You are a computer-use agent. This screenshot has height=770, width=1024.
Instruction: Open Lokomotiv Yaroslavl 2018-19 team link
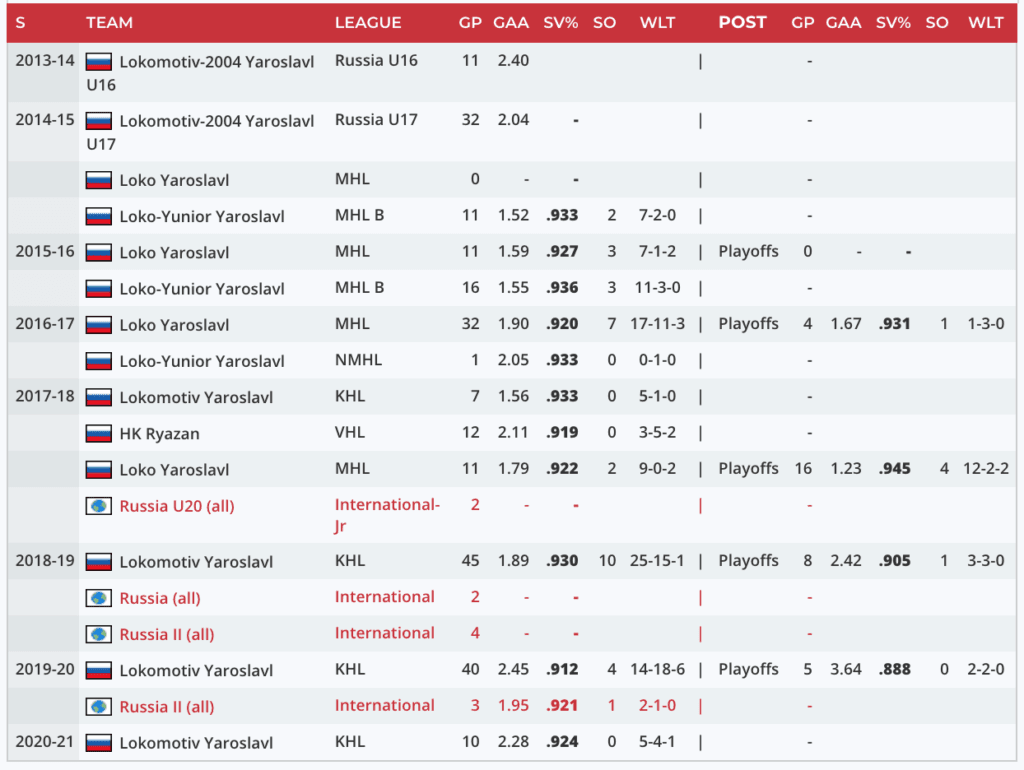[x=196, y=562]
